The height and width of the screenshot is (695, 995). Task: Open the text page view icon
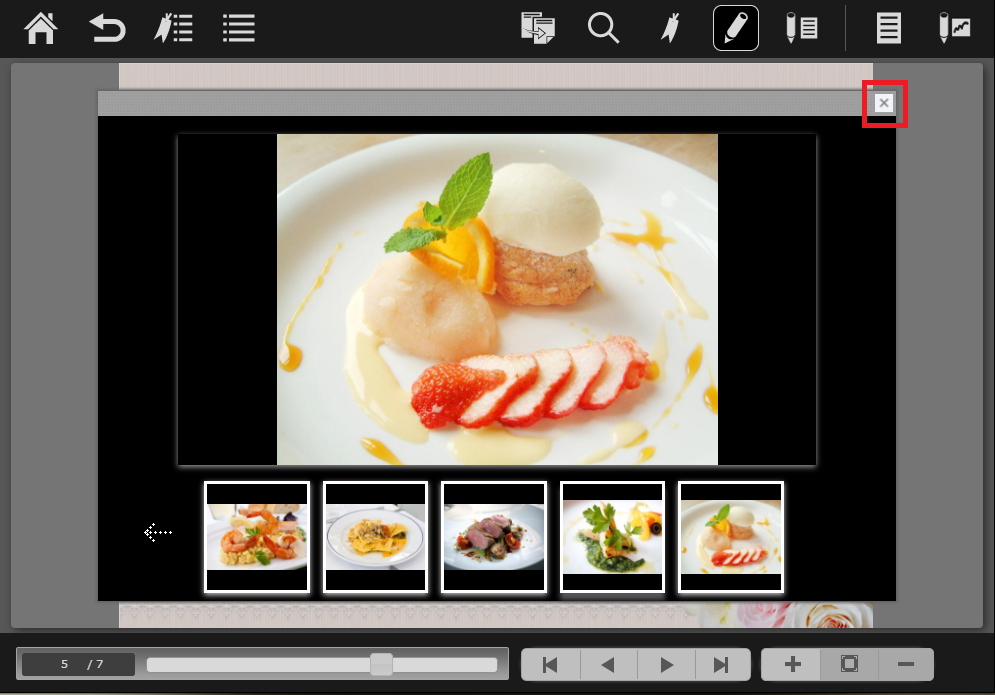coord(888,28)
